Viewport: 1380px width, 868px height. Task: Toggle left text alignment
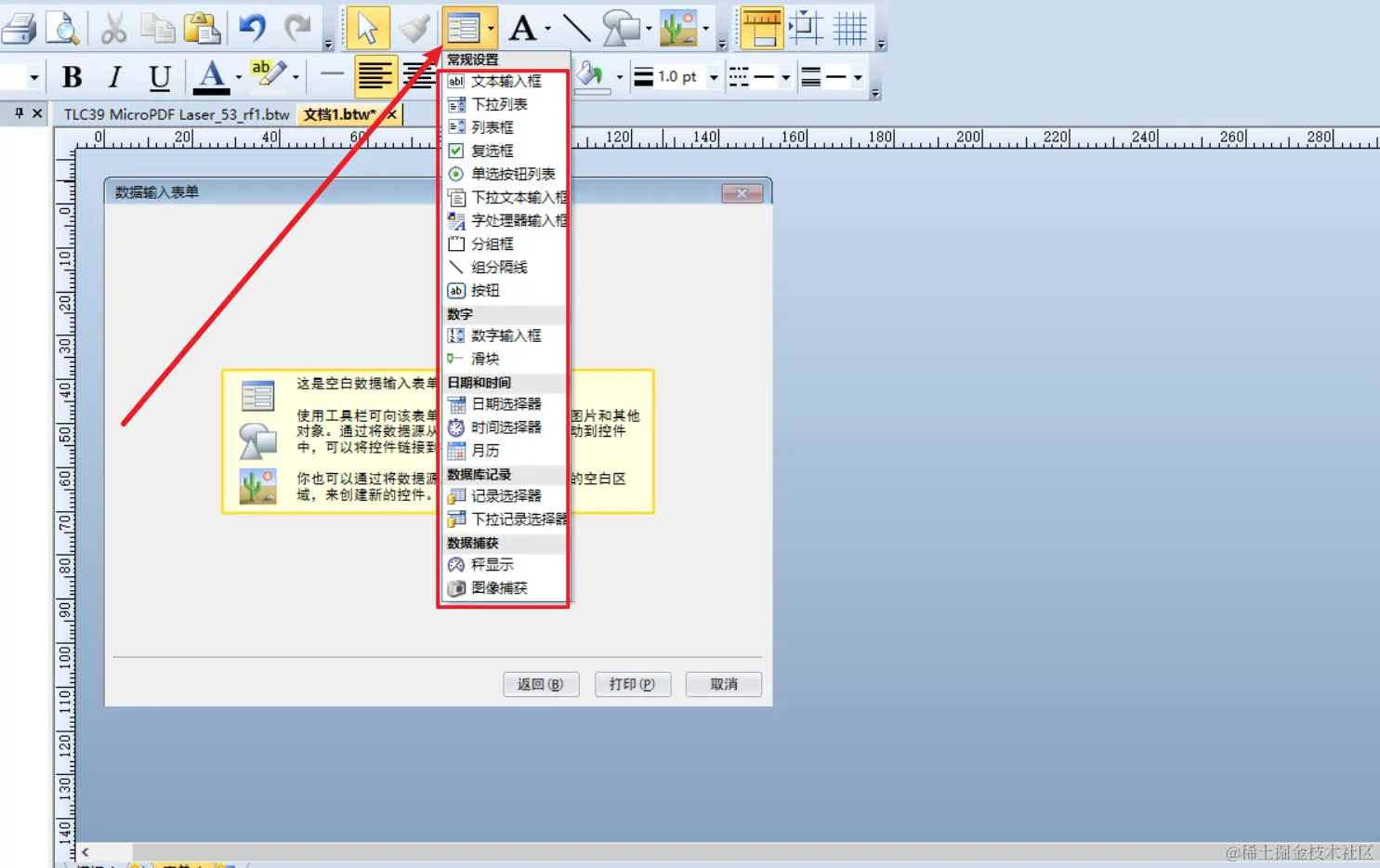tap(375, 76)
